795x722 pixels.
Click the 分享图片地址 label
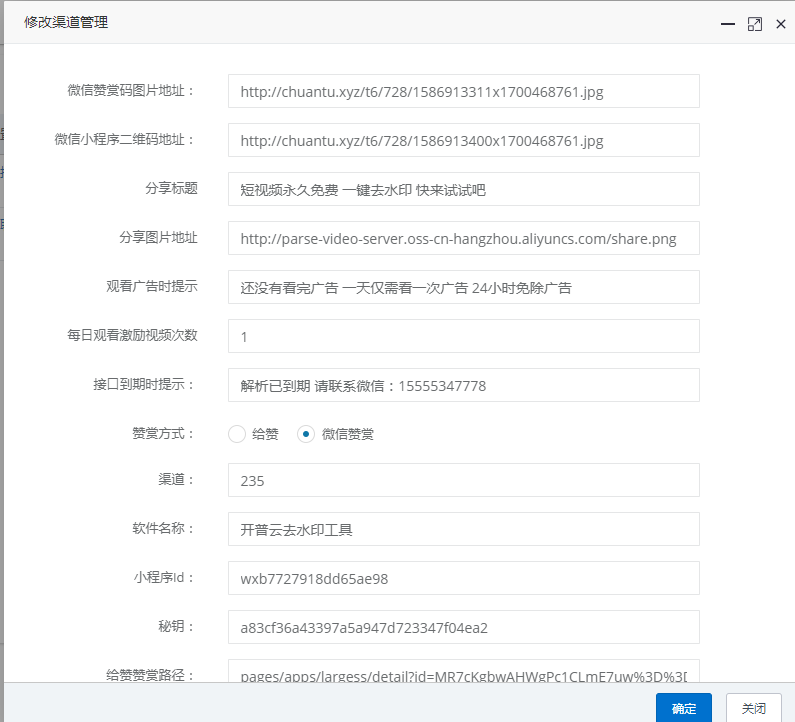click(158, 237)
